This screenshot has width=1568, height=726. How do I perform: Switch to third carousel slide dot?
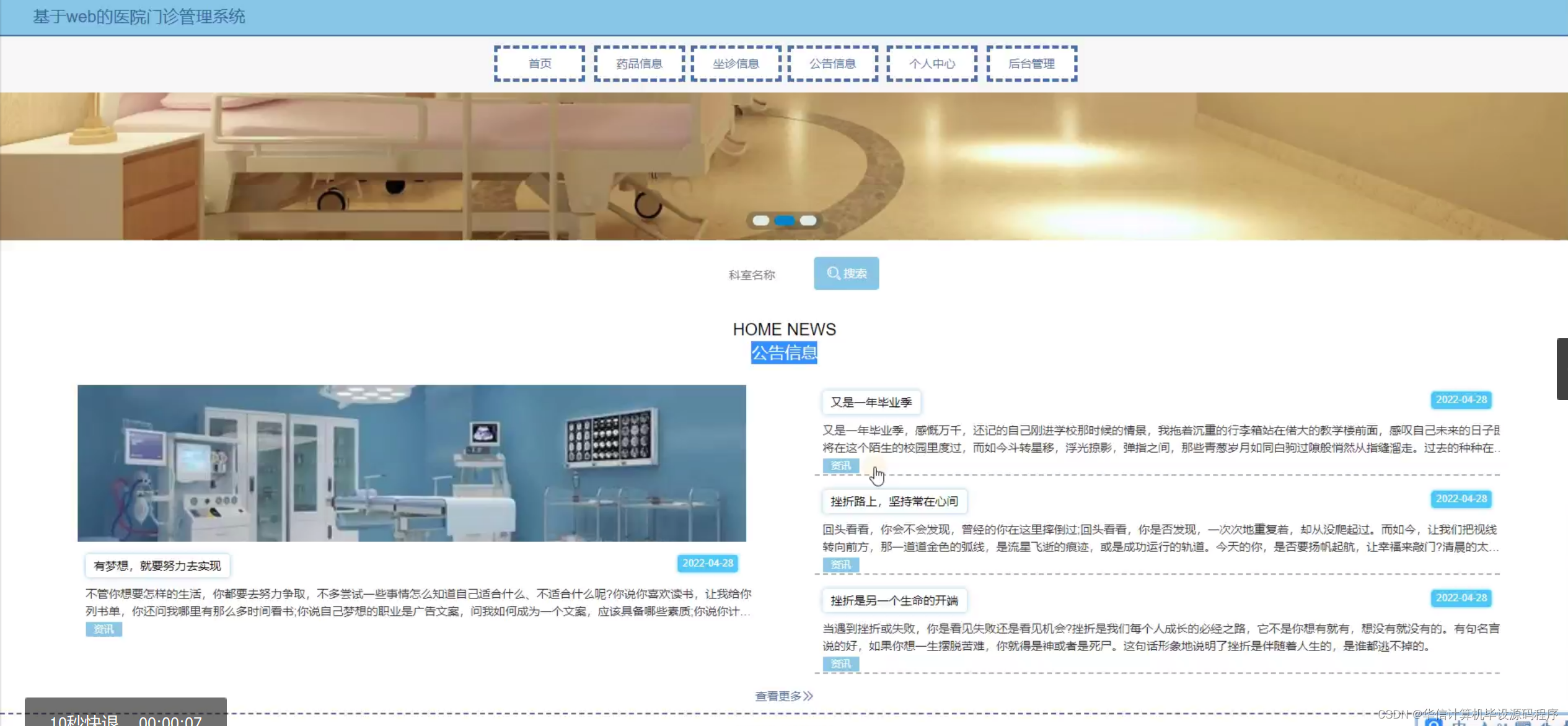[808, 221]
